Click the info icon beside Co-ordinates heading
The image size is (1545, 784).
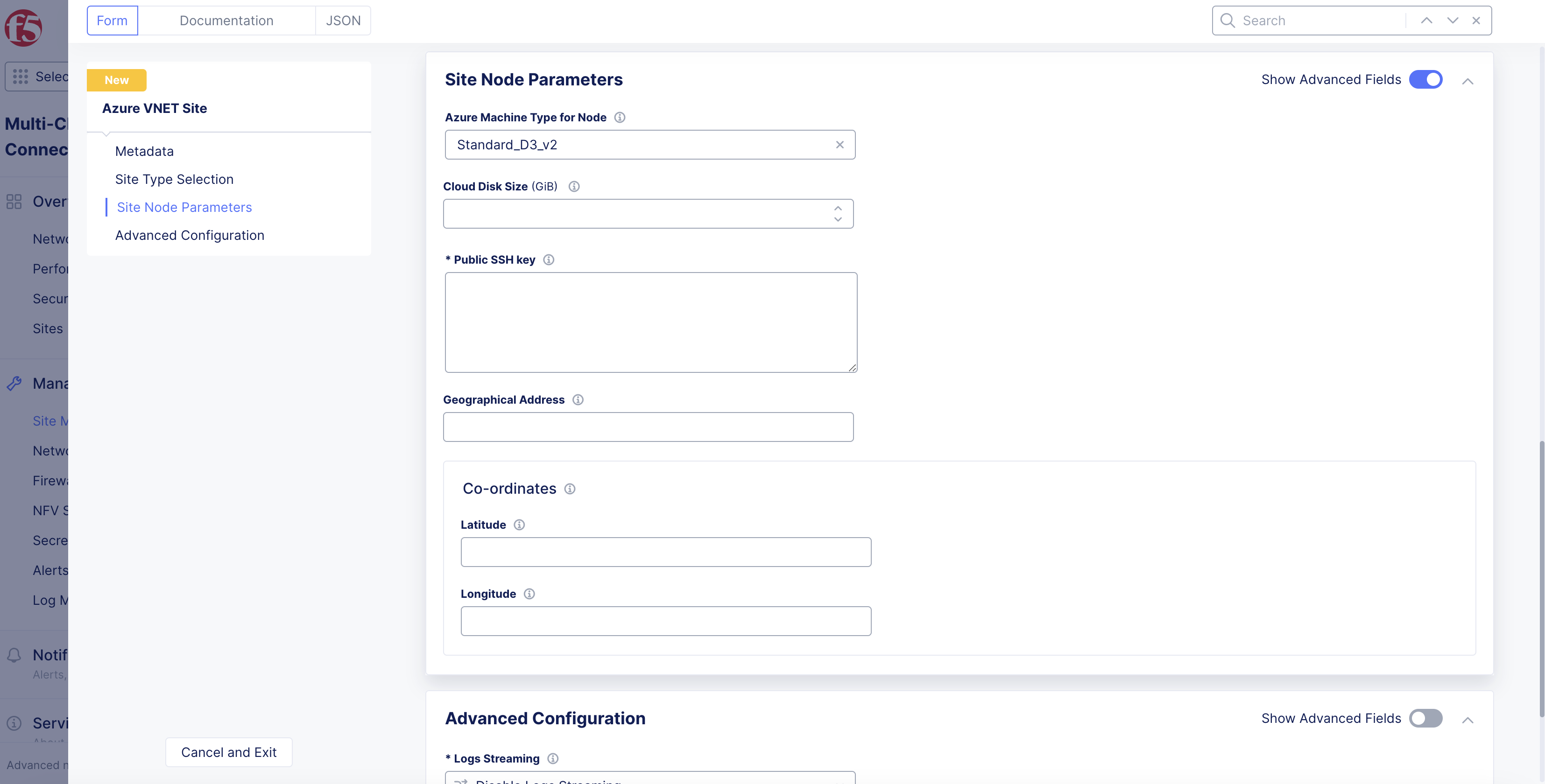[569, 489]
